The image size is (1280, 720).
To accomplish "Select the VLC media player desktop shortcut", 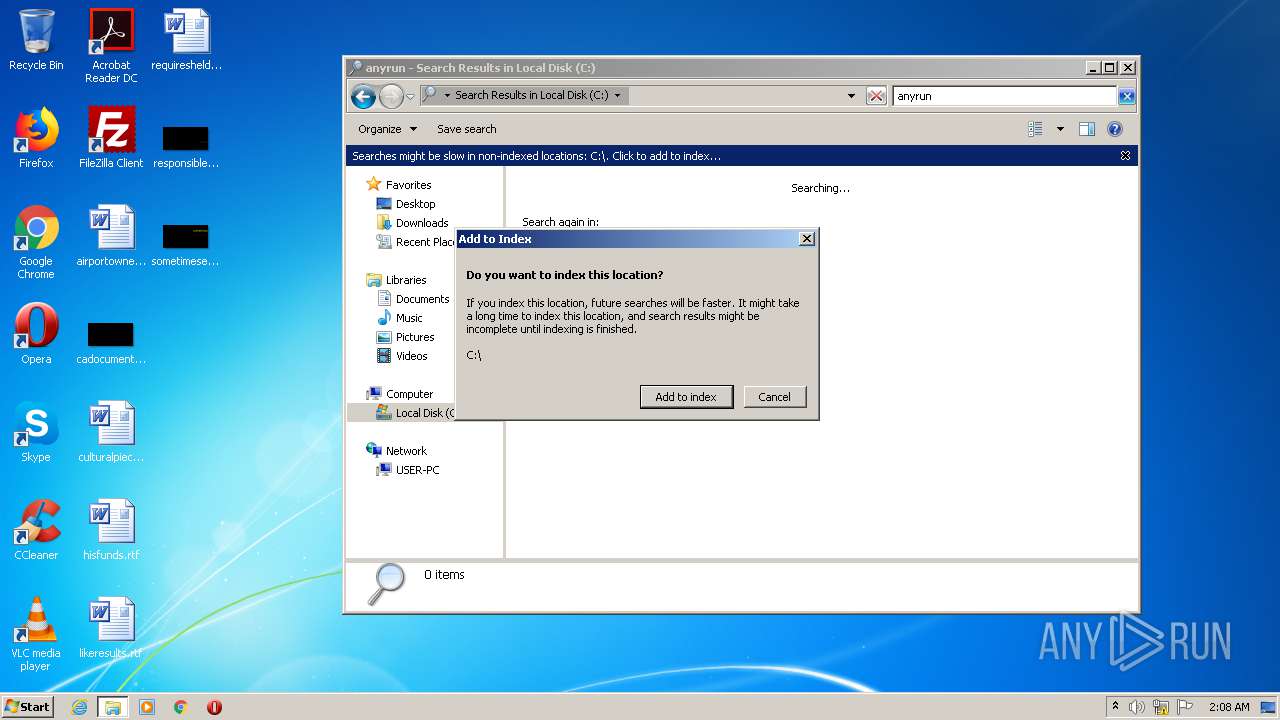I will 36,634.
